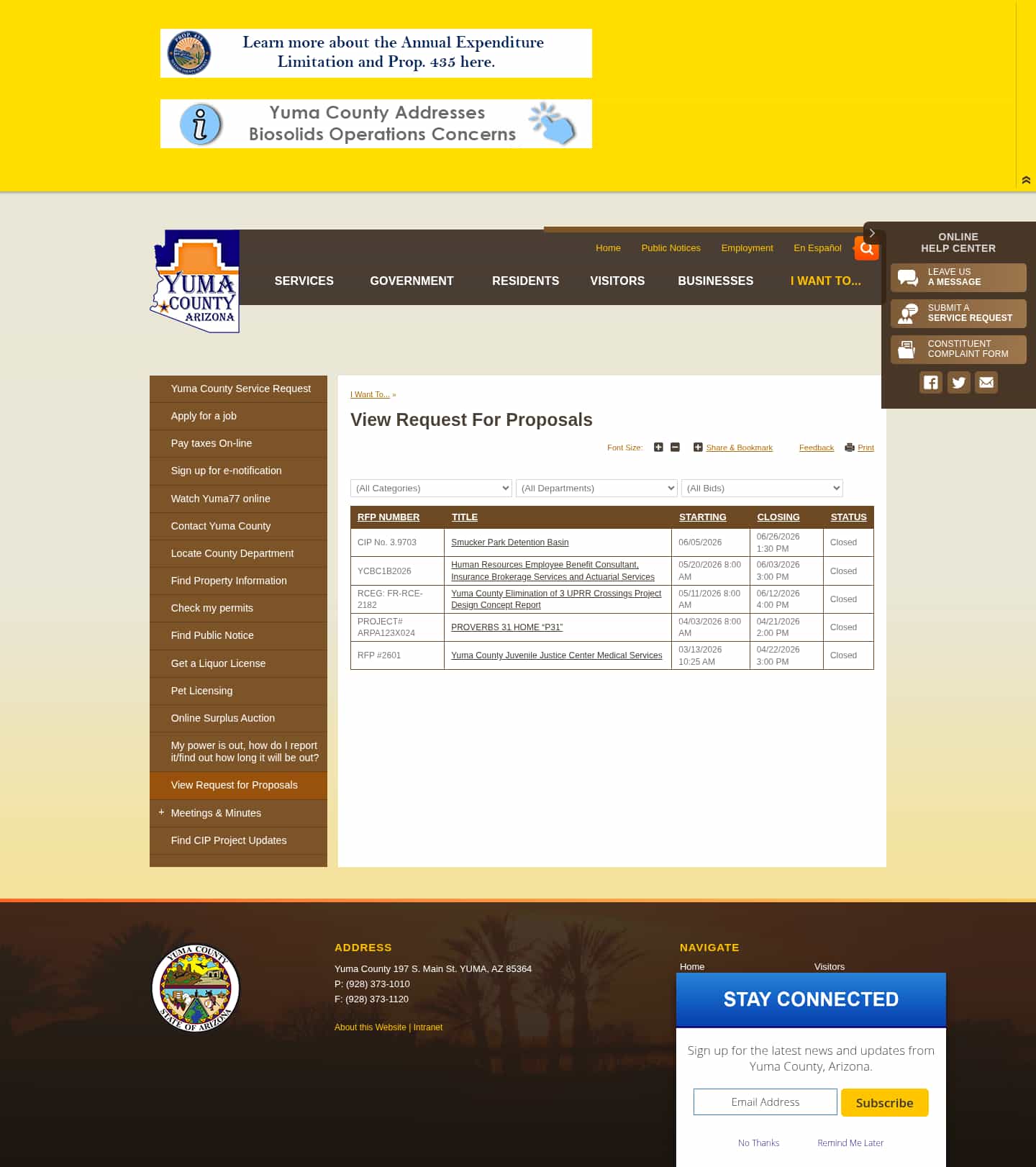Click the printer icon

850,448
